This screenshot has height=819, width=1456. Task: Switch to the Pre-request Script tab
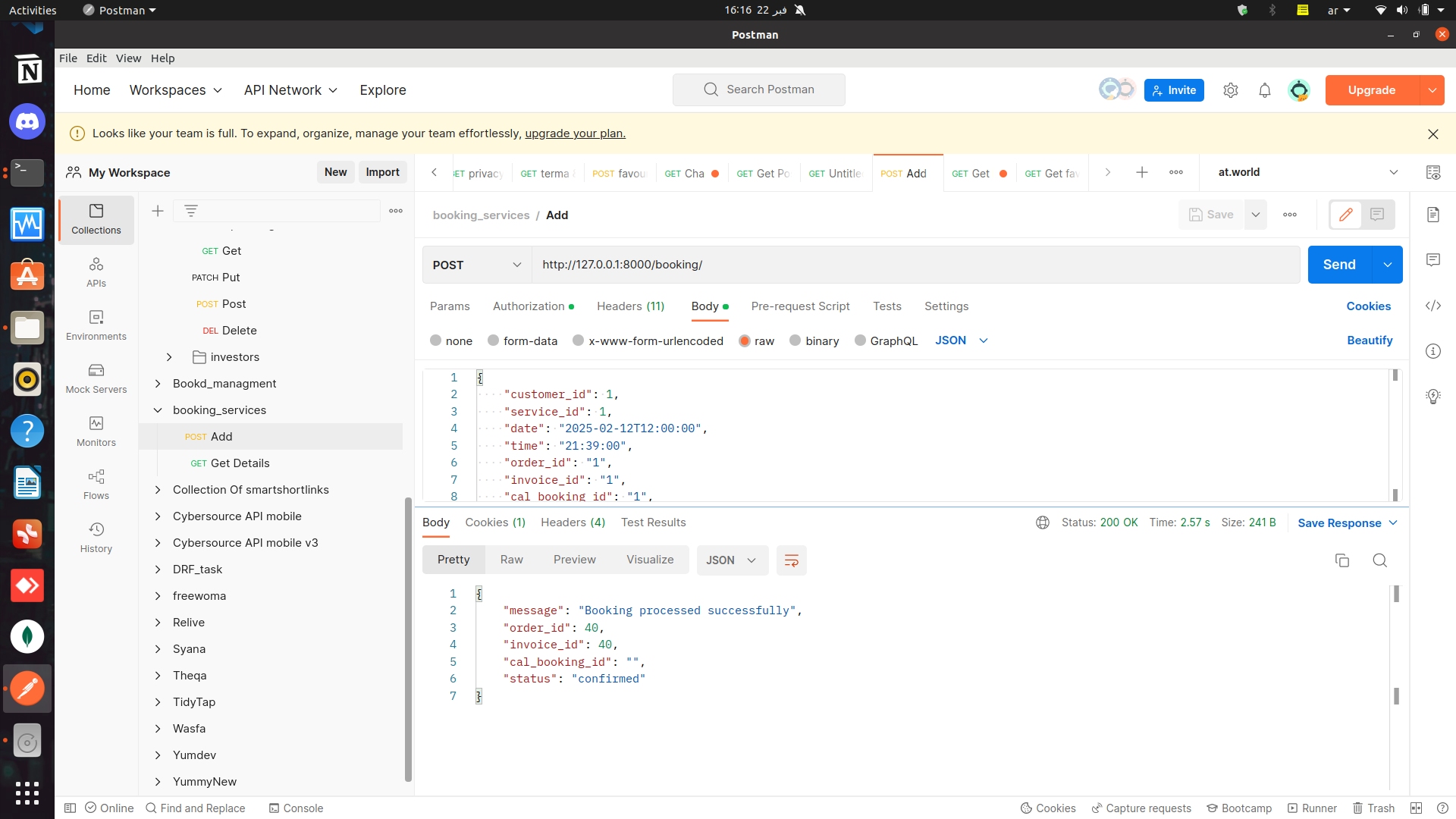point(800,306)
